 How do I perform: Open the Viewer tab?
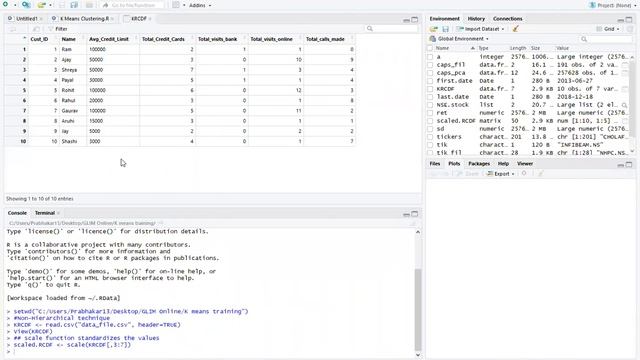pos(525,164)
